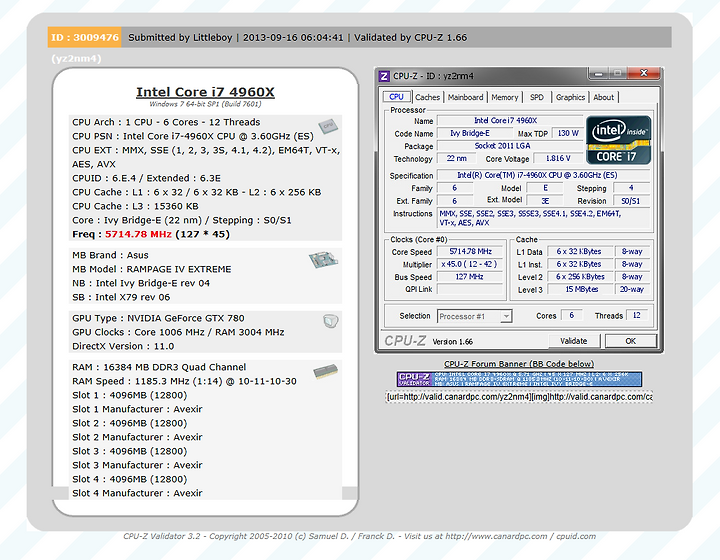Switch to the Memory tab

click(505, 97)
